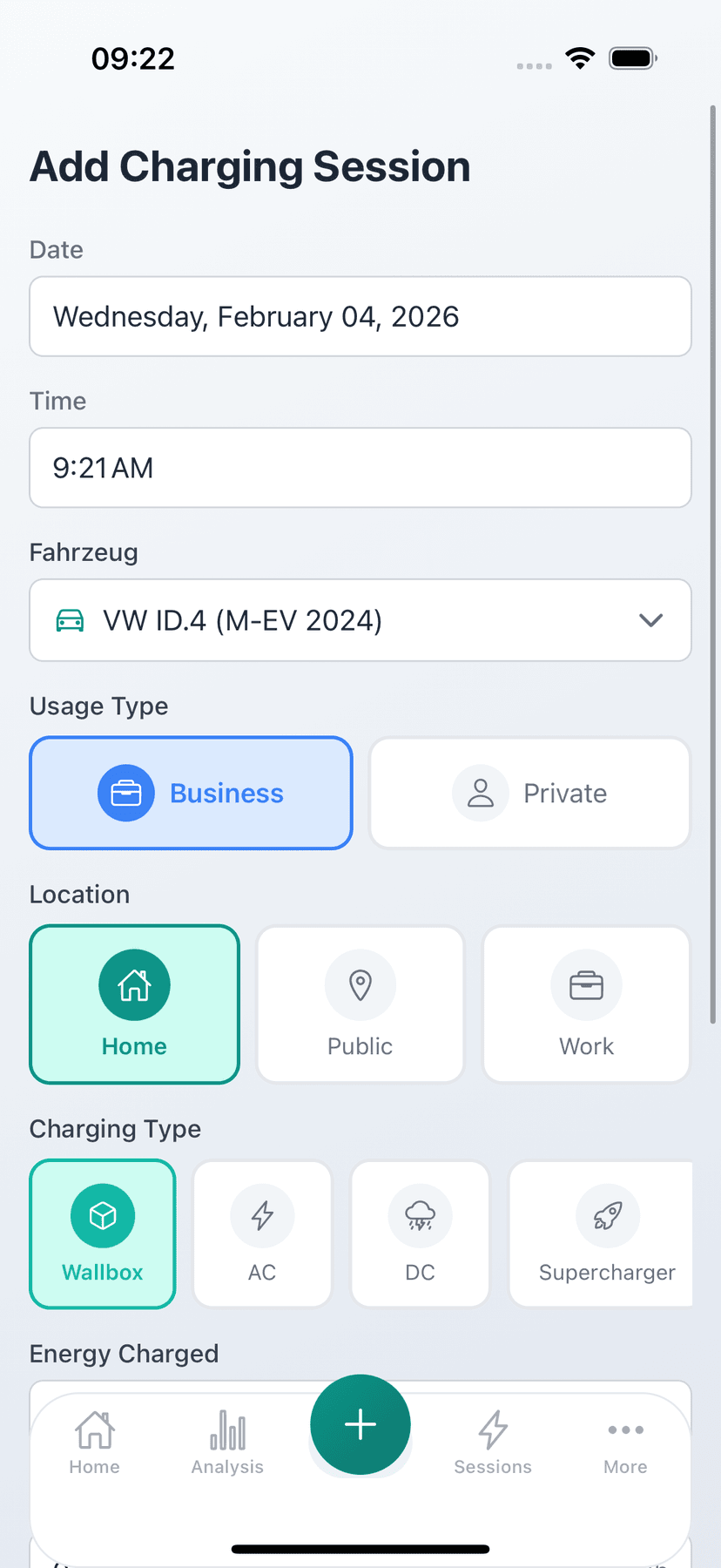Click the vertical scrollbar on right edge
Screen dimensions: 721x1568
pyautogui.click(x=712, y=558)
